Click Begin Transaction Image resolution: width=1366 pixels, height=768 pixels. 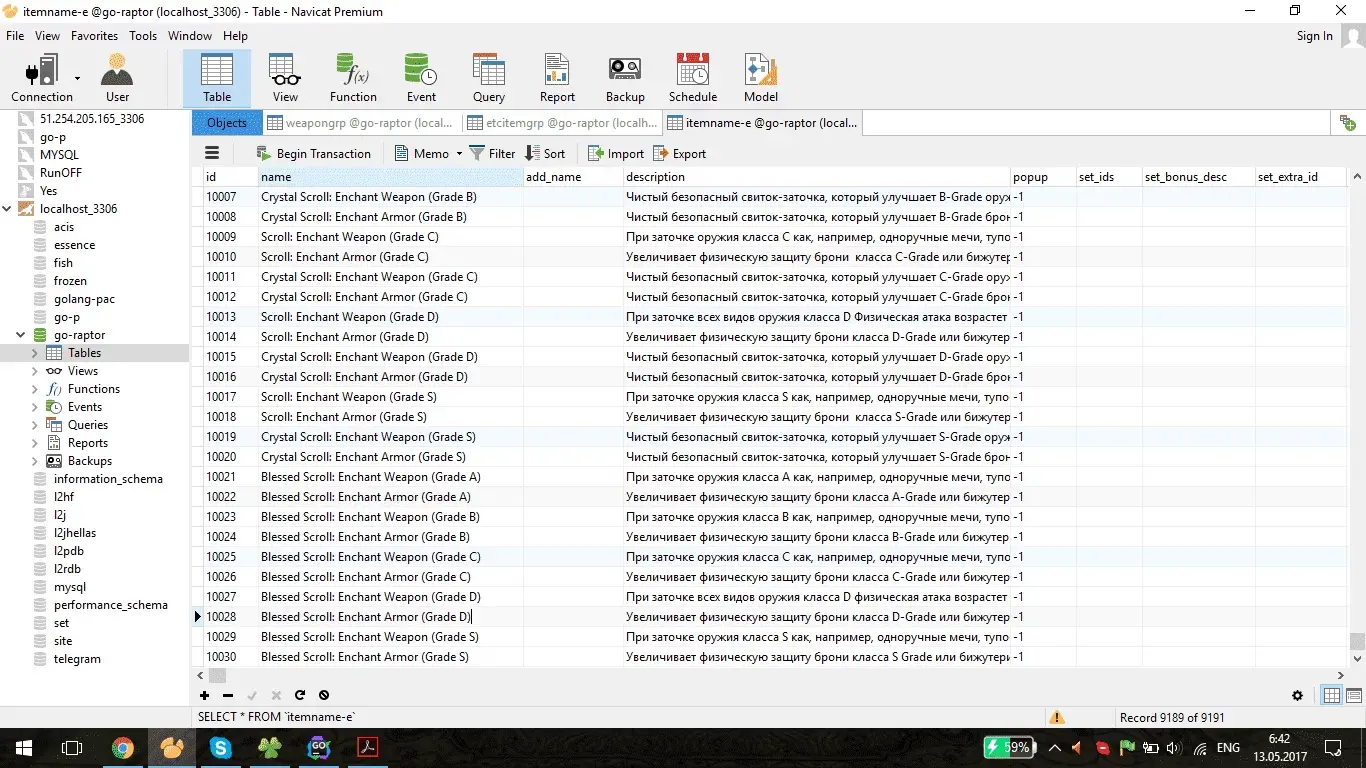click(x=313, y=154)
